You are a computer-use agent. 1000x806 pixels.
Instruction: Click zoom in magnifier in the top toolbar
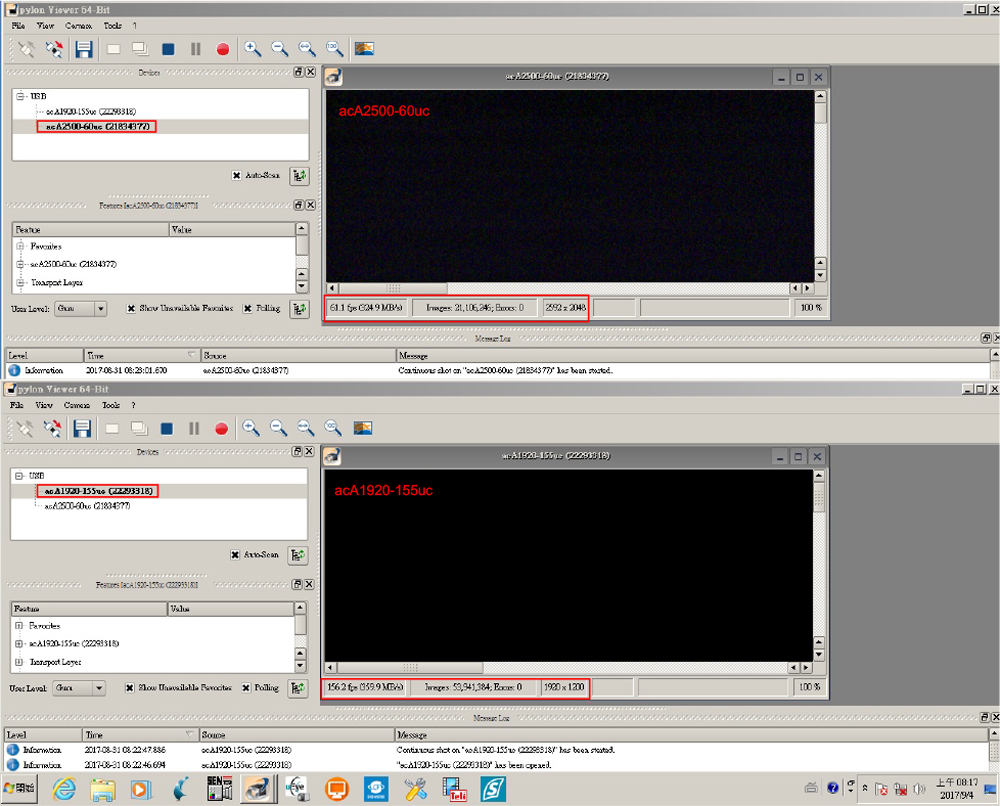click(252, 49)
